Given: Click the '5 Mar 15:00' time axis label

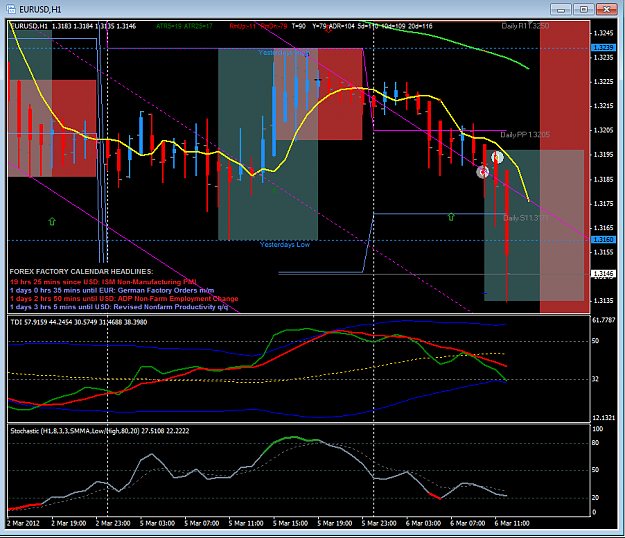Looking at the screenshot, I should pos(291,523).
